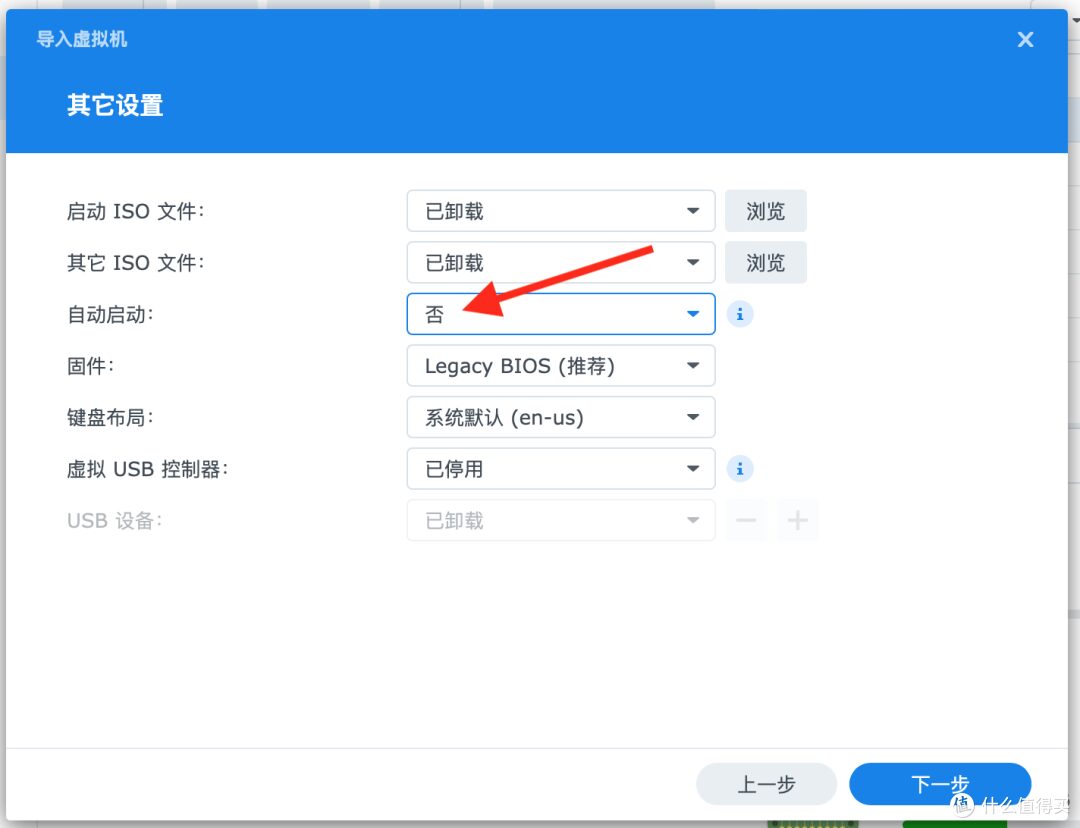This screenshot has width=1080, height=828.
Task: Click 浏览 next to 其它 ISO 文件
Action: 765,262
